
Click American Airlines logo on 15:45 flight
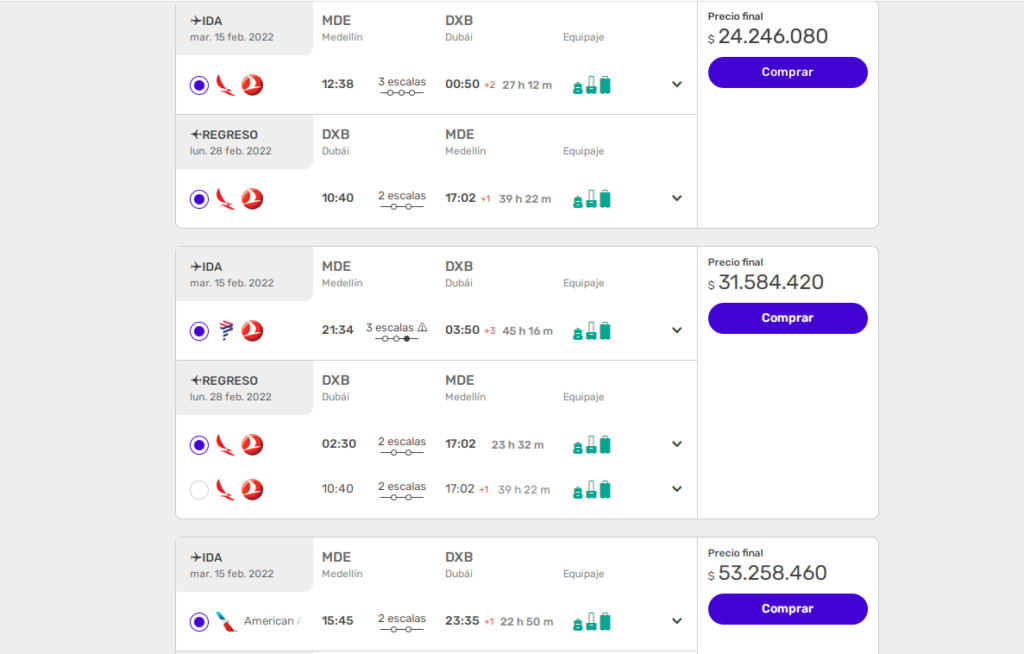click(226, 621)
